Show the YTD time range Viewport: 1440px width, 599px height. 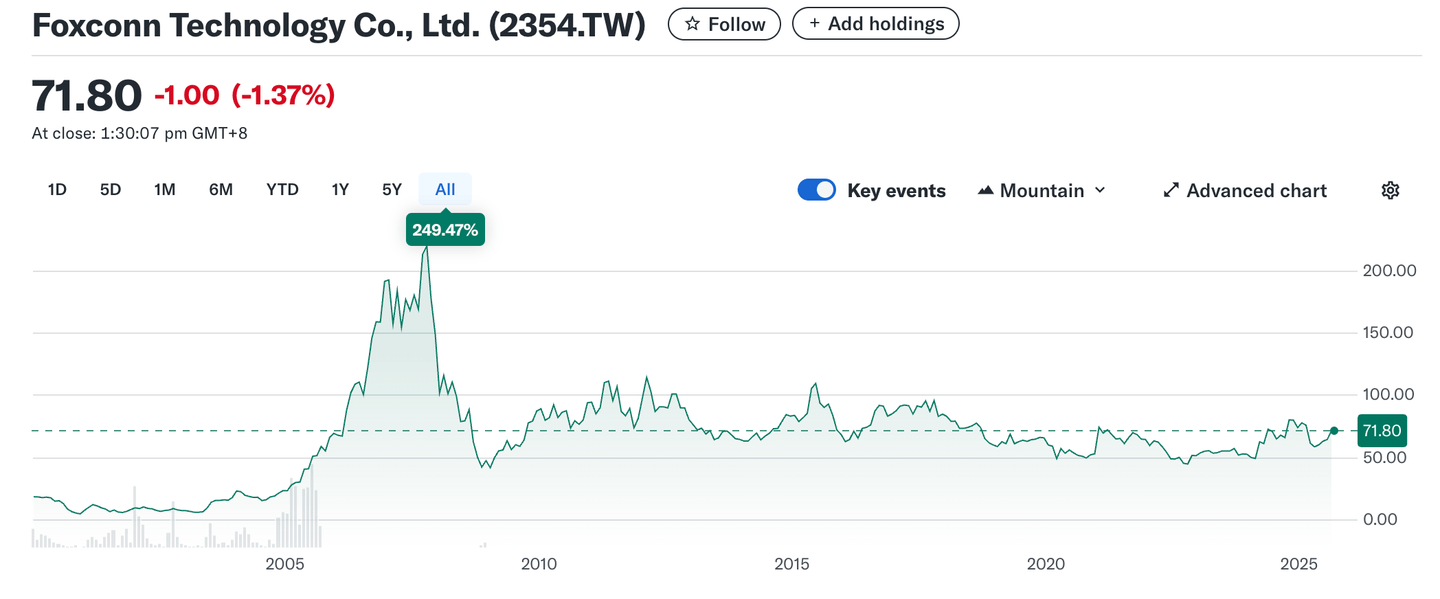[x=282, y=190]
